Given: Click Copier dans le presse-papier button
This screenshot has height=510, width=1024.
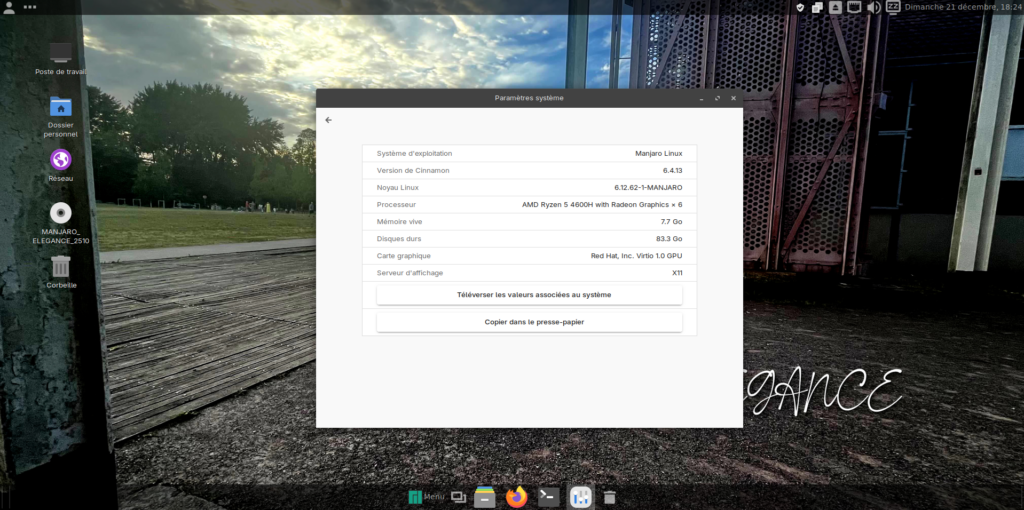Looking at the screenshot, I should [x=529, y=322].
